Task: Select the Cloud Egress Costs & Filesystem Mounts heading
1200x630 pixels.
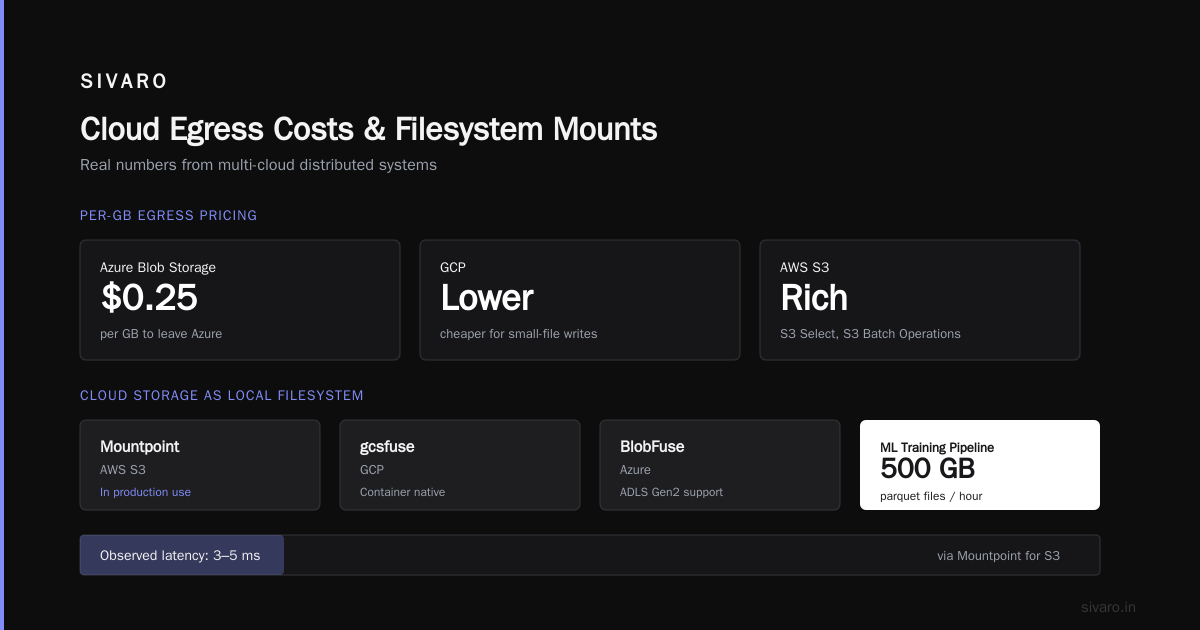Action: [369, 129]
